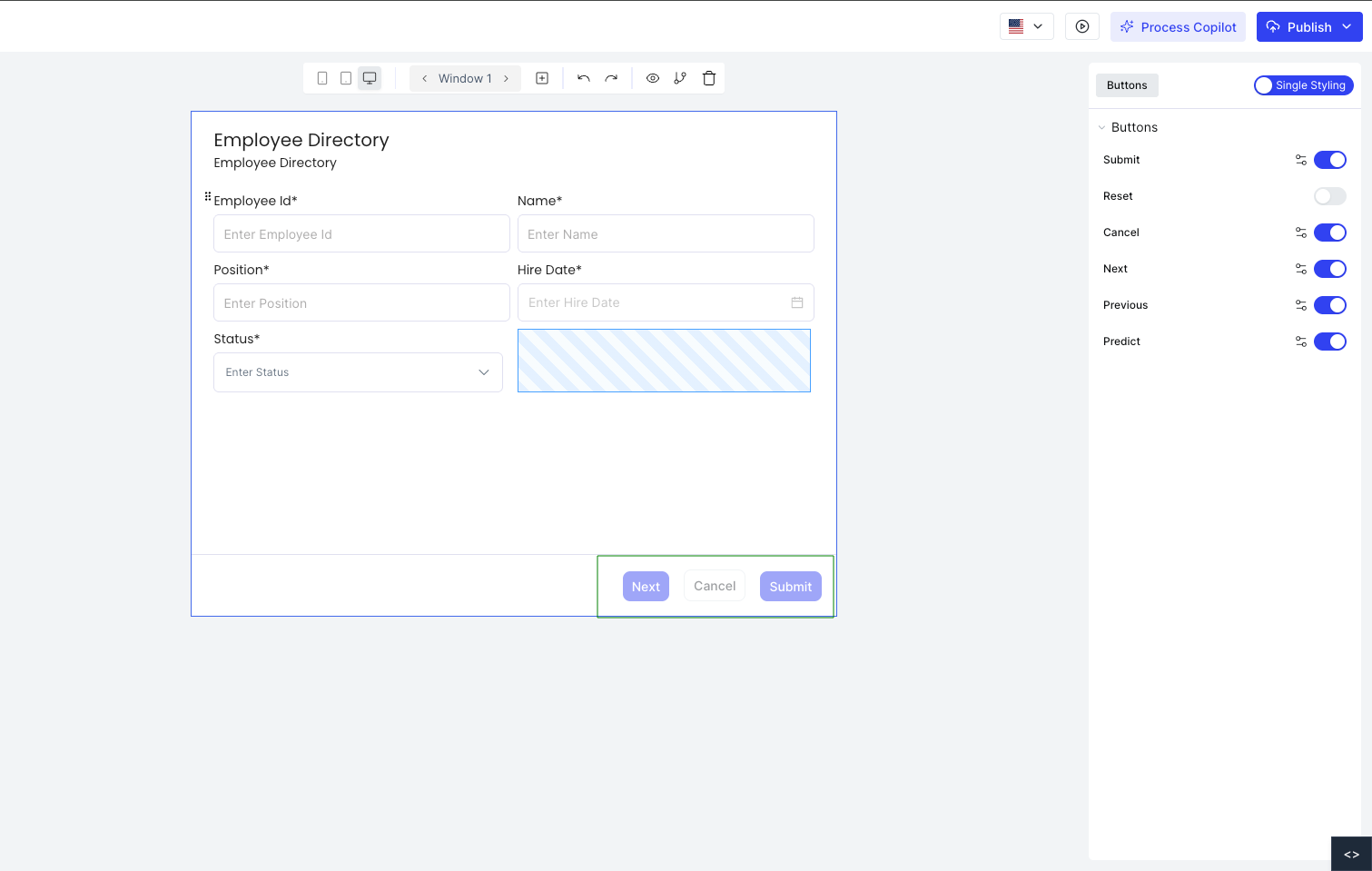Enable the Reset button toggle
The image size is (1372, 871).
click(1329, 195)
